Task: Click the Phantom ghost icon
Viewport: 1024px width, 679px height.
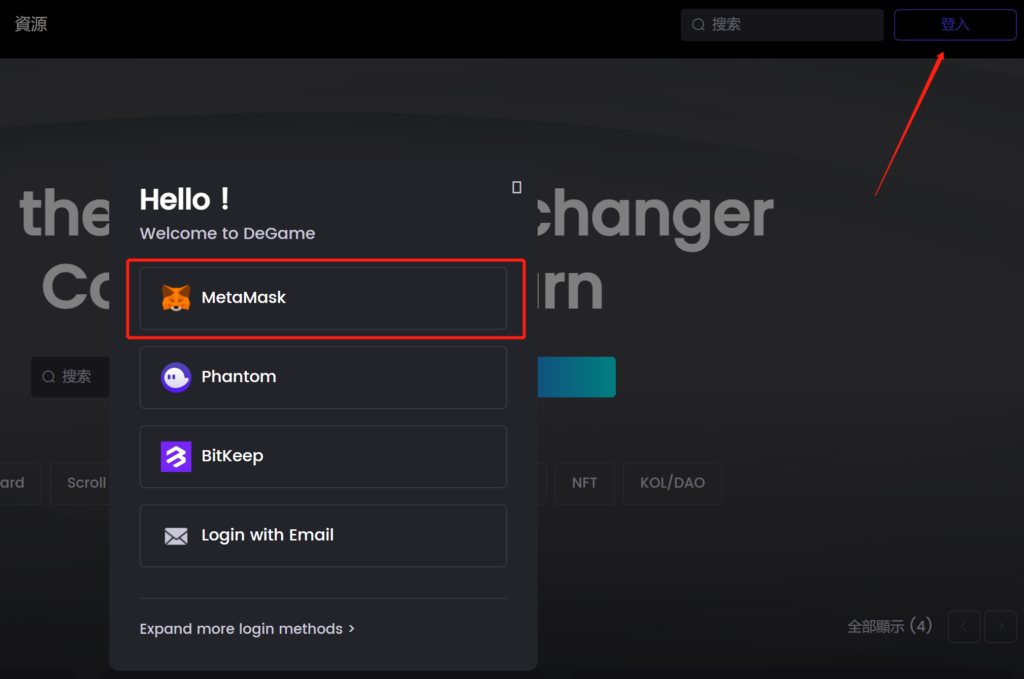Action: point(176,377)
